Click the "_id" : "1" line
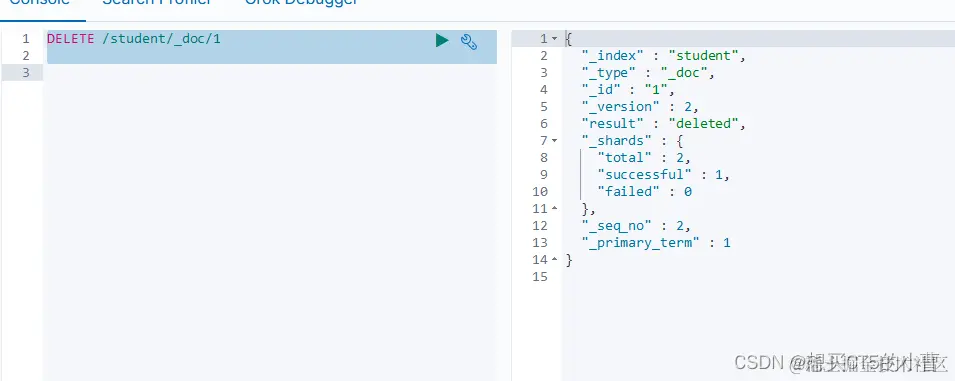Image resolution: width=955 pixels, height=381 pixels. click(x=628, y=90)
